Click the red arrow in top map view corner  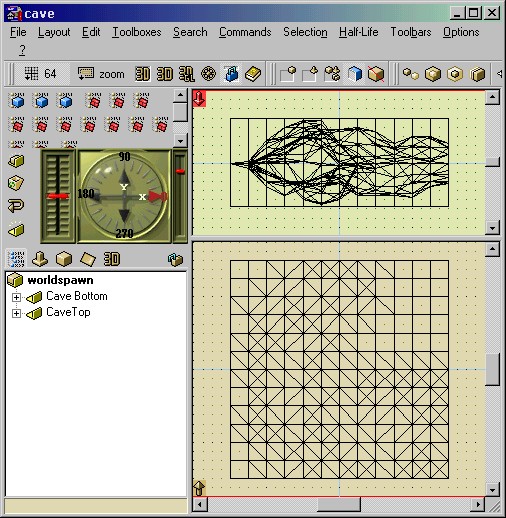coord(199,99)
